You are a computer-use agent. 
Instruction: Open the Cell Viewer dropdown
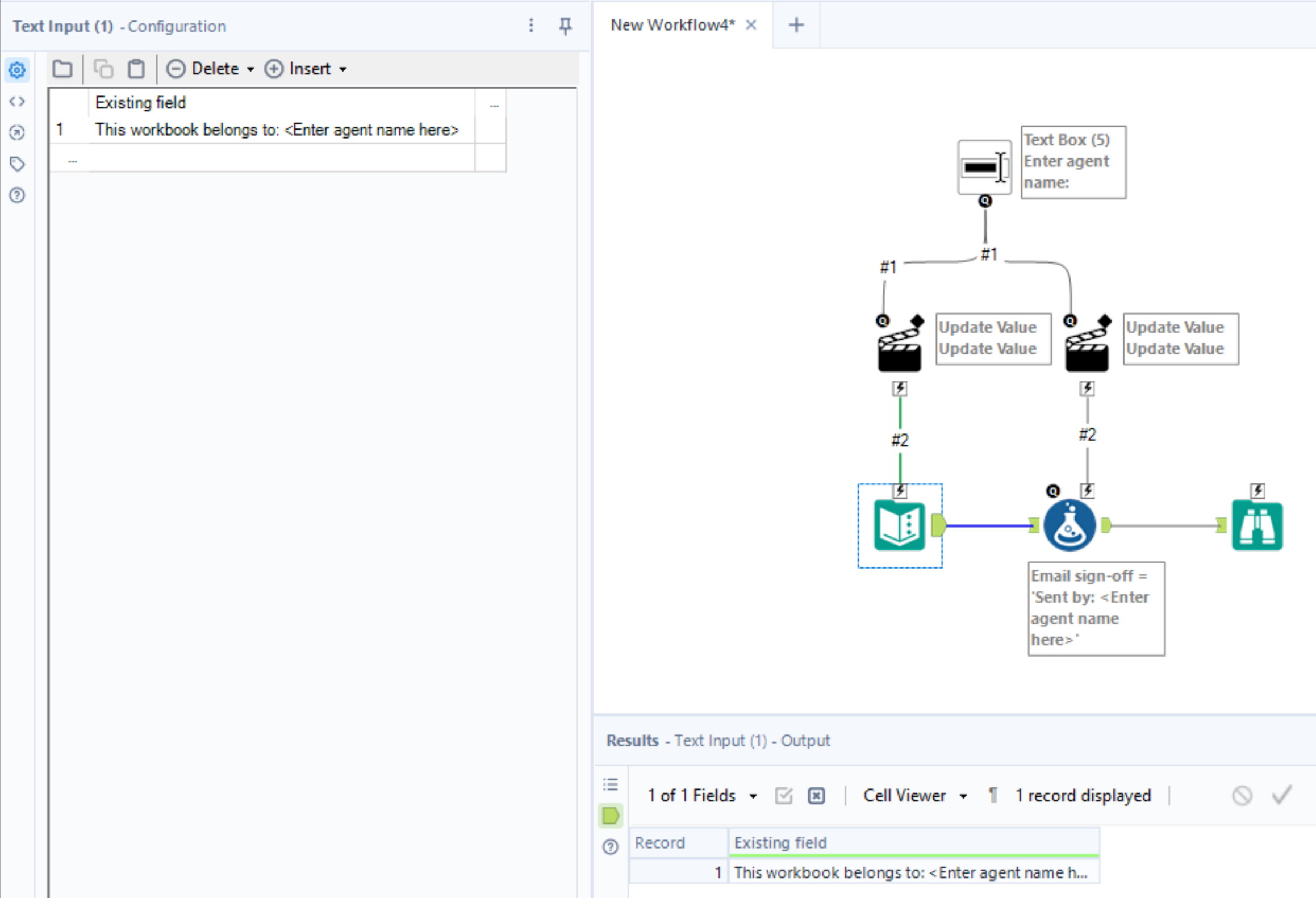click(x=913, y=795)
